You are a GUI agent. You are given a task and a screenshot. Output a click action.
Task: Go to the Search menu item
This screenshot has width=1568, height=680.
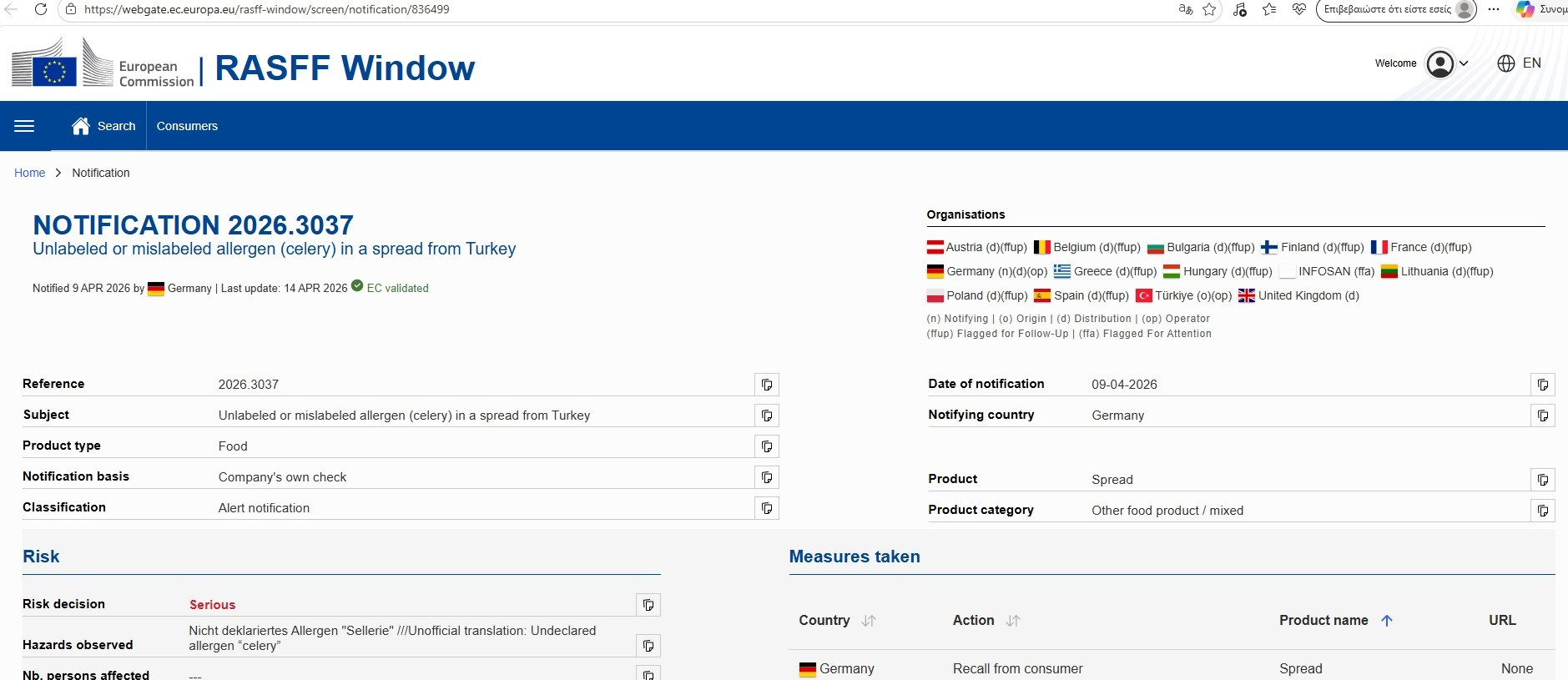pyautogui.click(x=103, y=126)
